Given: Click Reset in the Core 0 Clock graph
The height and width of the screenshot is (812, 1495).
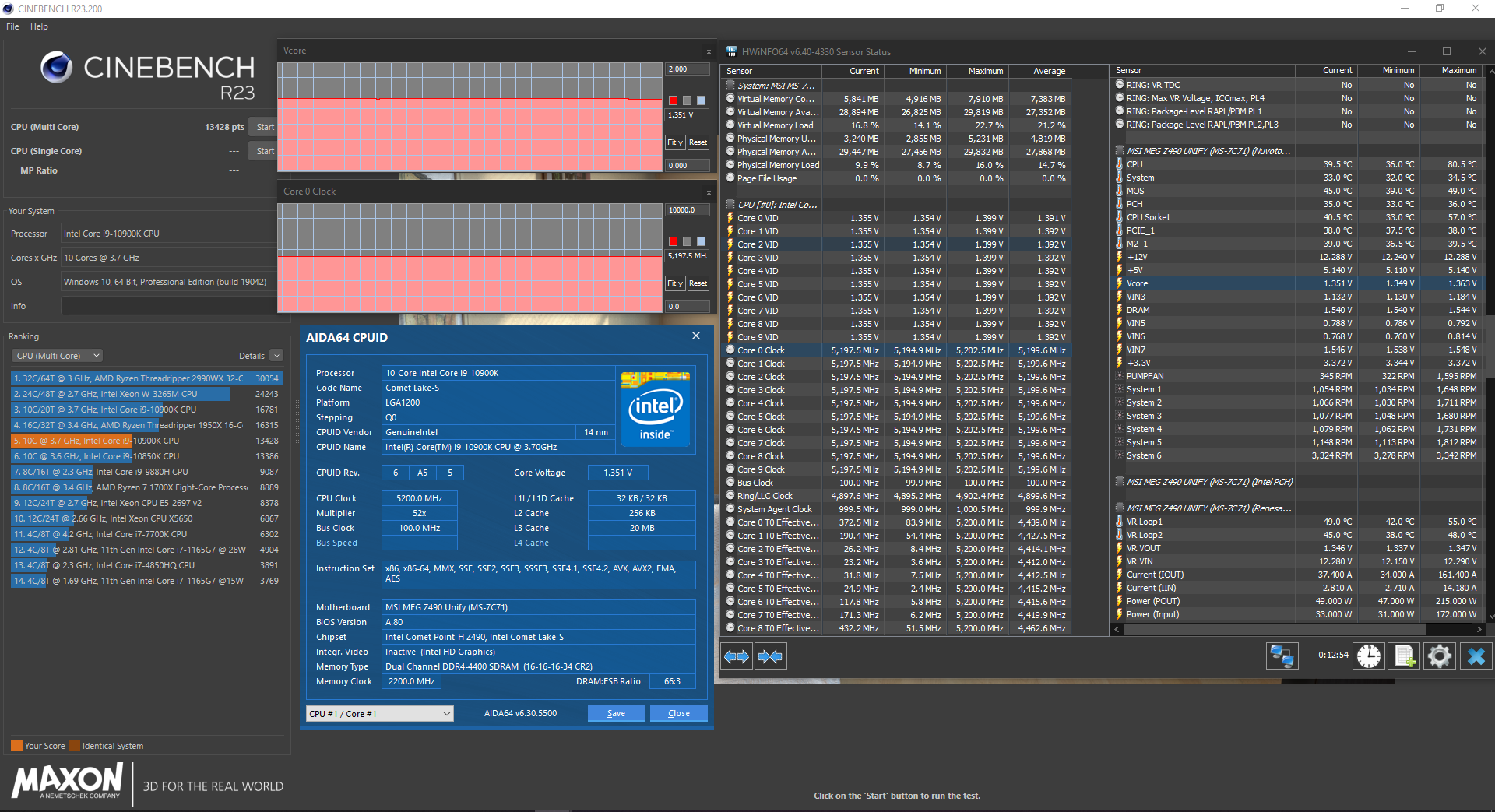Looking at the screenshot, I should click(698, 283).
